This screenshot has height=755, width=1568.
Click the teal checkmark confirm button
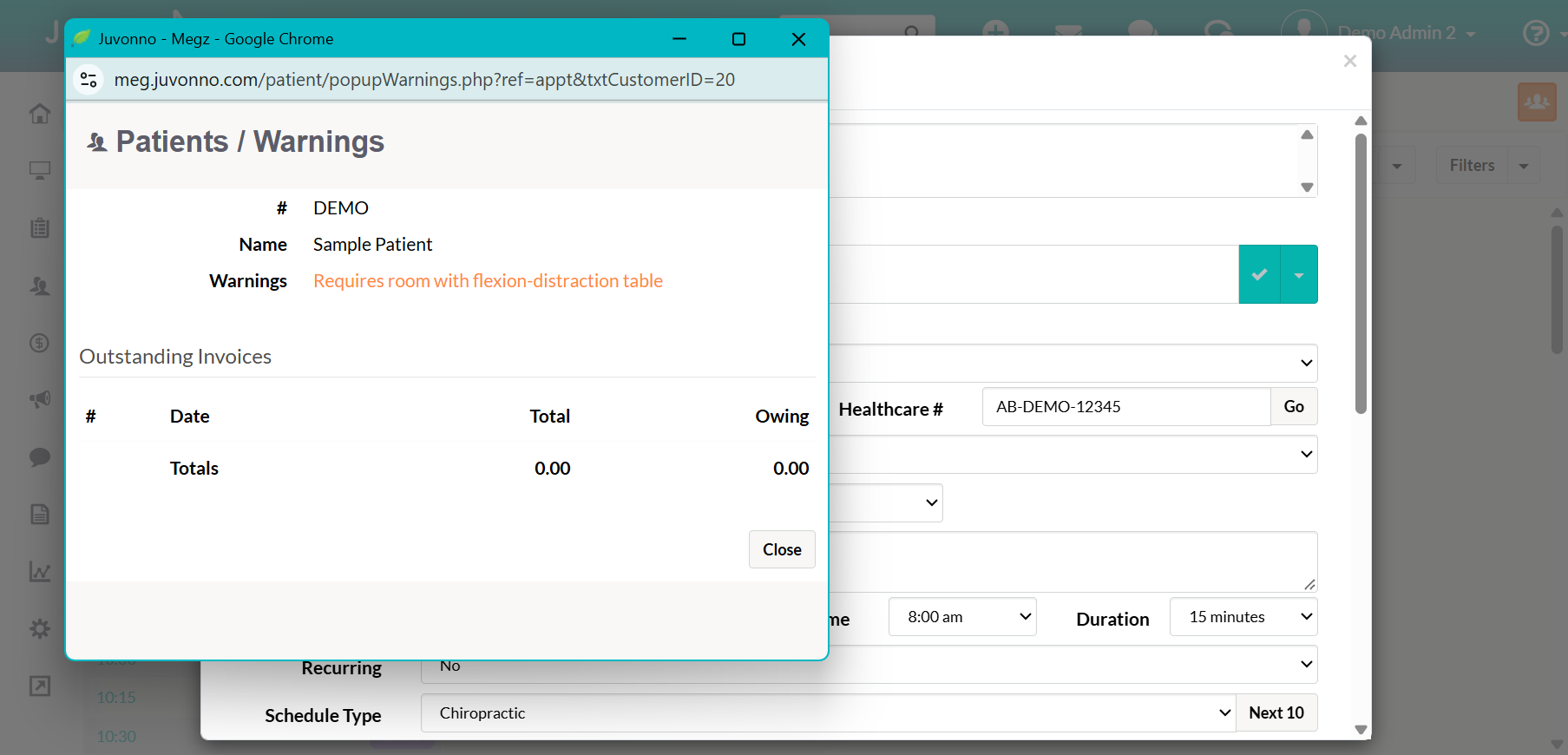1259,274
